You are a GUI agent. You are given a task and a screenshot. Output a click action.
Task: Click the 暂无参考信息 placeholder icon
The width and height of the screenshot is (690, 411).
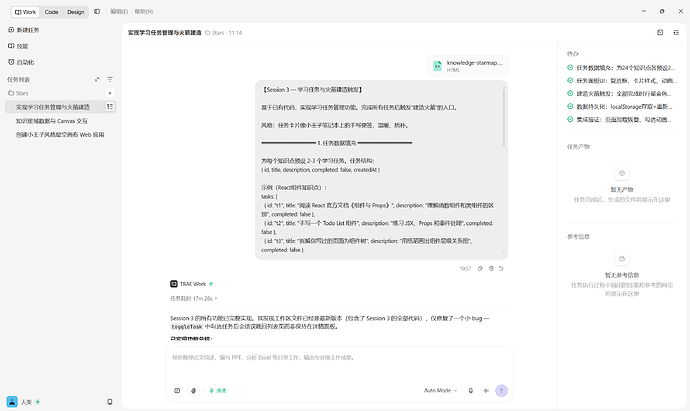click(622, 259)
